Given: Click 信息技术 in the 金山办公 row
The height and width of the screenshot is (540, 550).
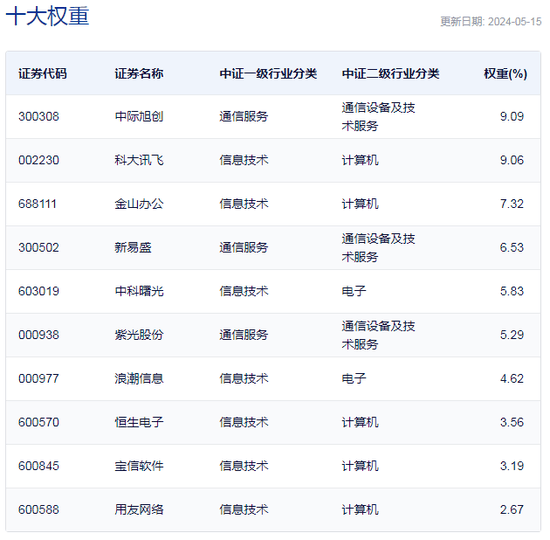Looking at the screenshot, I should (x=244, y=204).
